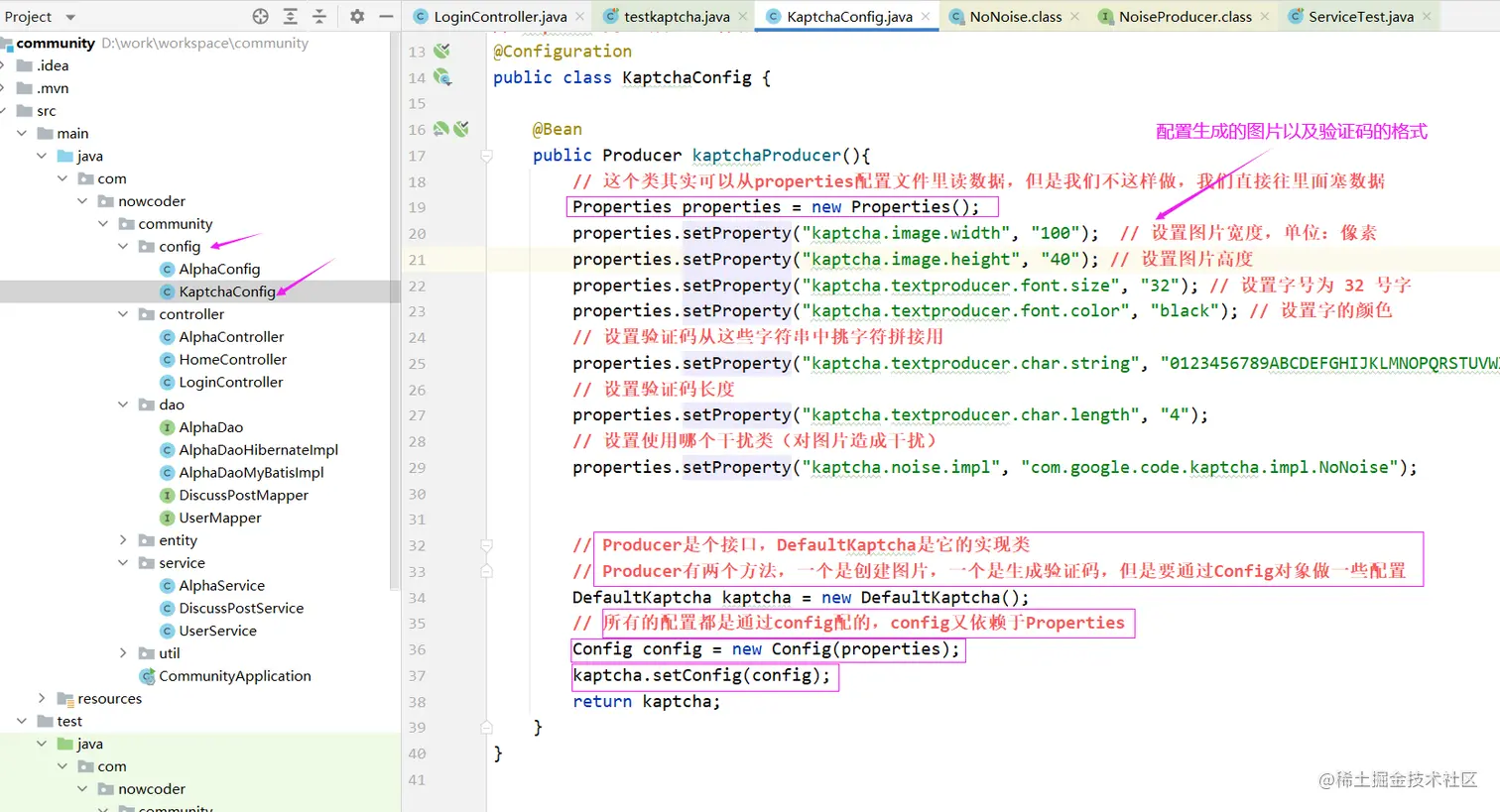Screen dimensions: 1500x812
Task: Open the DiscussPostMapper interface
Action: pyautogui.click(x=244, y=495)
